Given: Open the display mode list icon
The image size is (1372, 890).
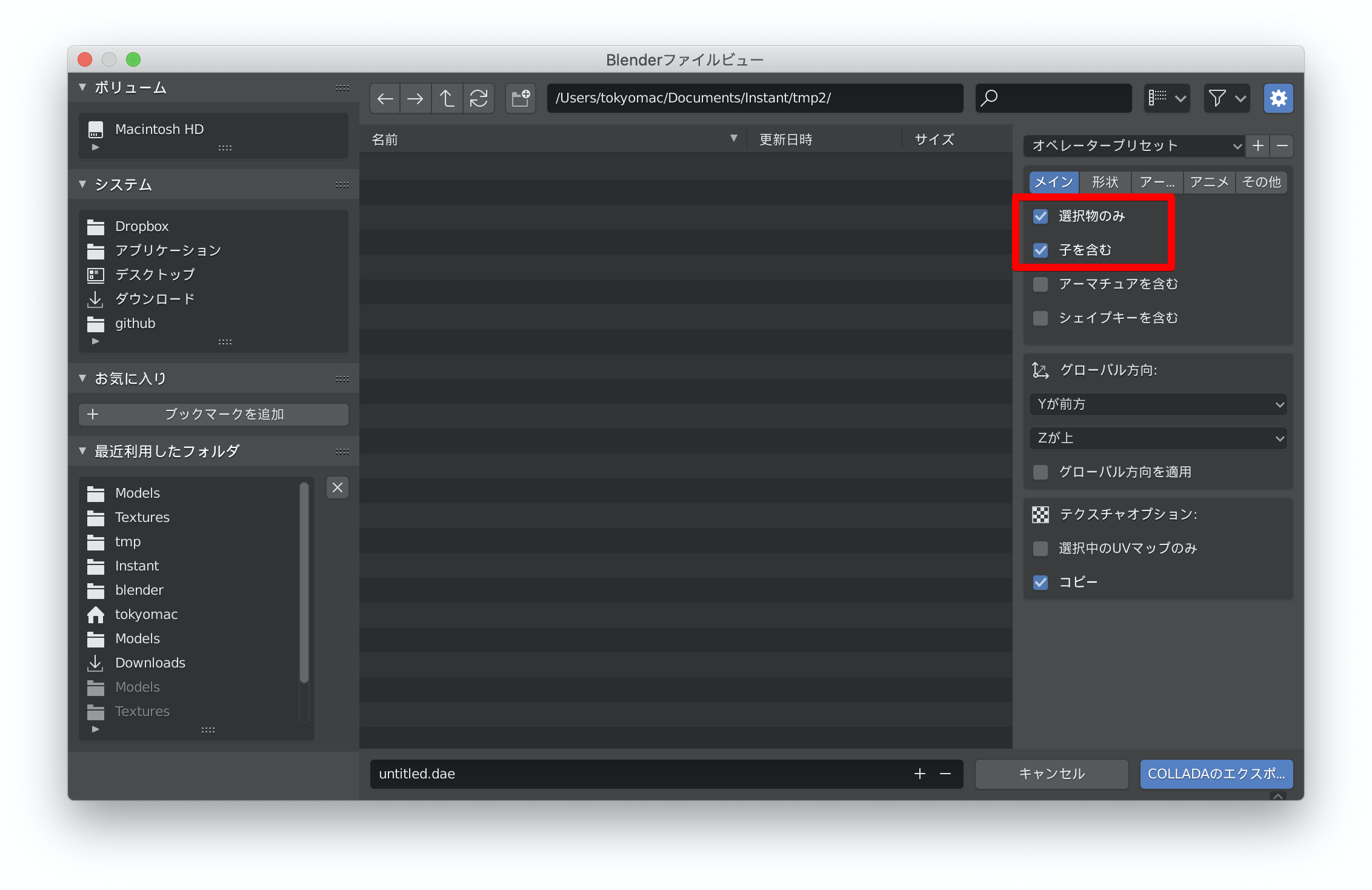Looking at the screenshot, I should [x=1167, y=98].
